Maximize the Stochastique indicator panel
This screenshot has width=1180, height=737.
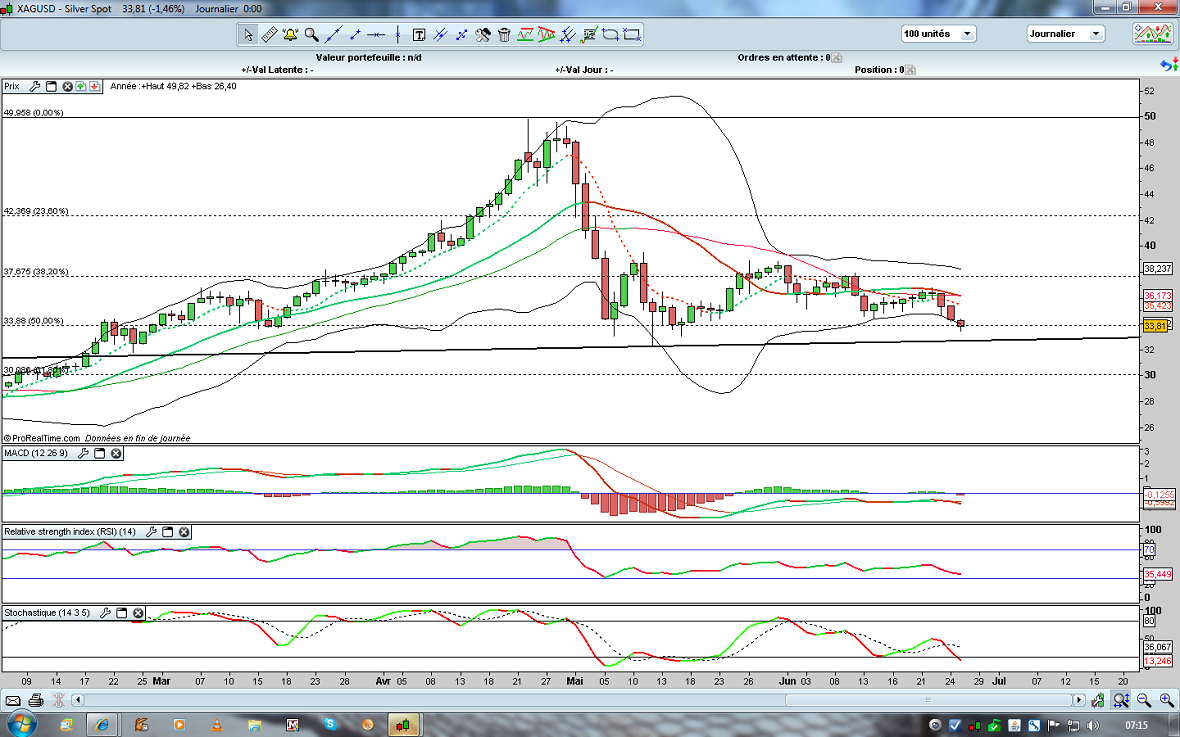121,613
